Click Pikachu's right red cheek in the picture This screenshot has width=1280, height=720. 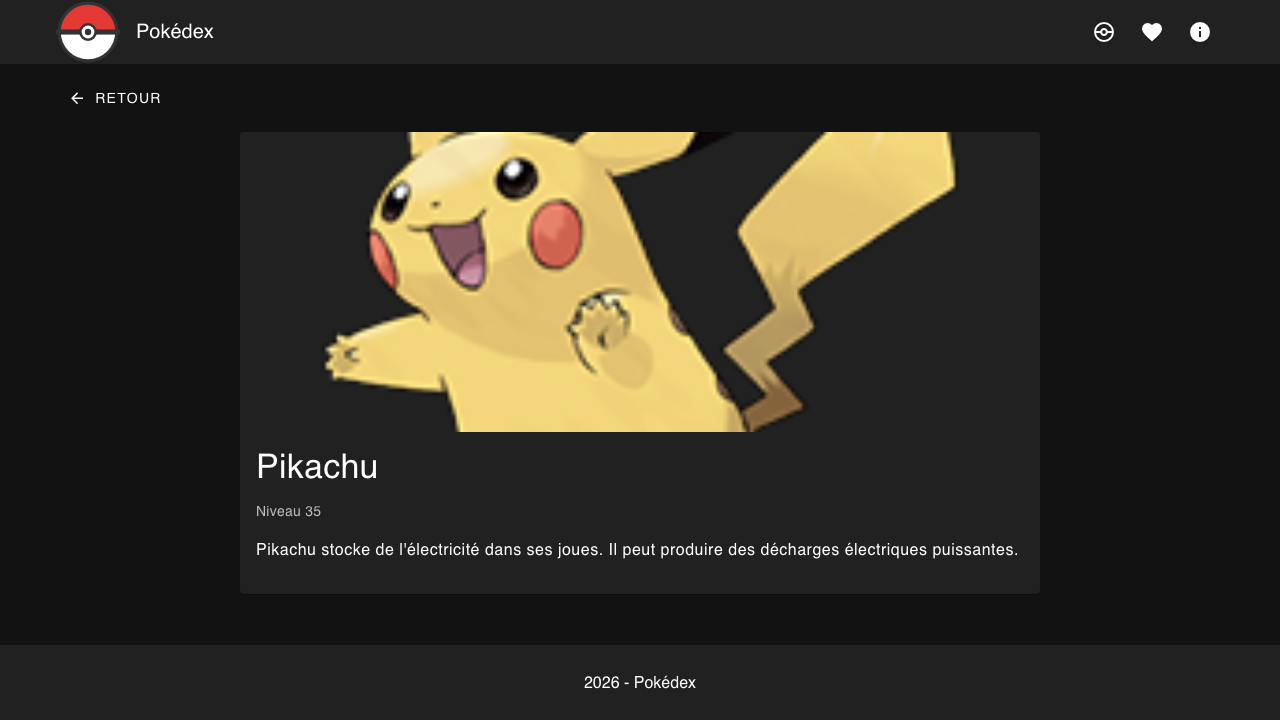click(x=555, y=228)
